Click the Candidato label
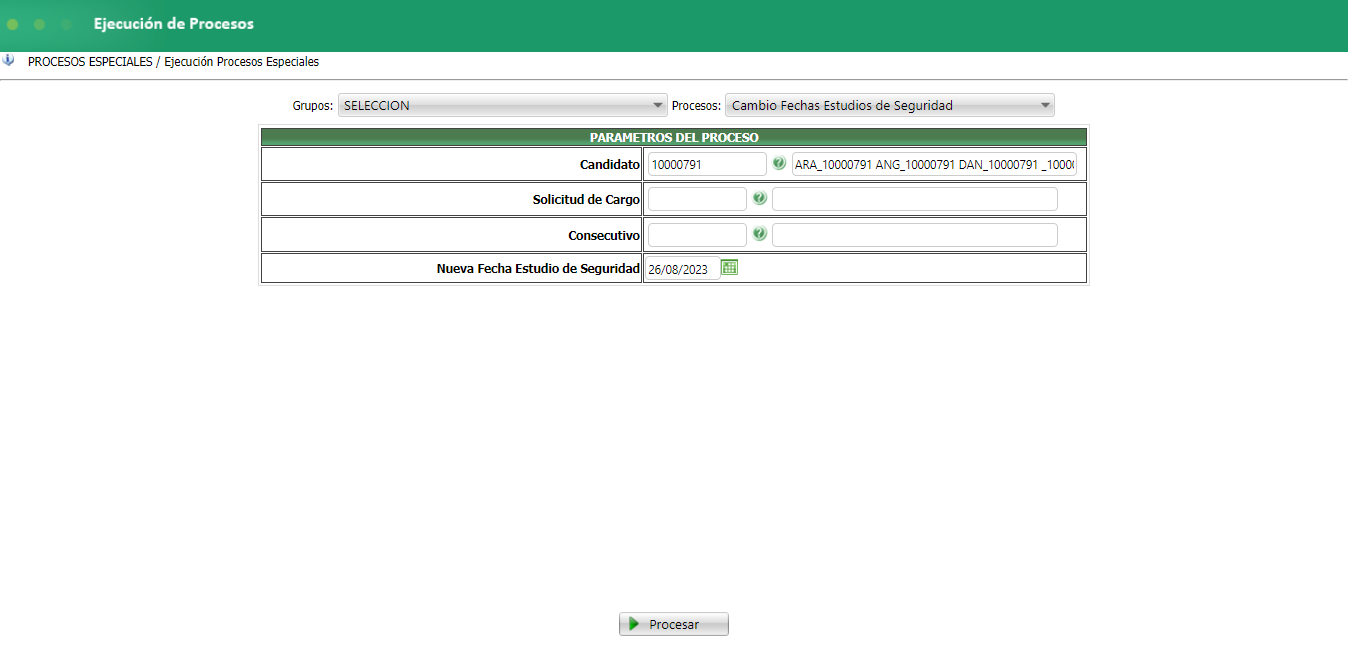This screenshot has height=668, width=1348. point(609,164)
